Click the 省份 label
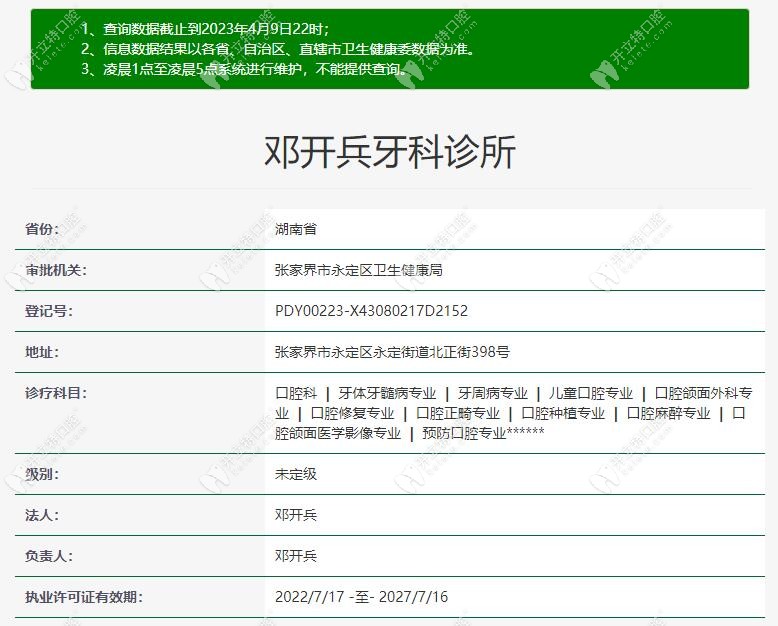778x626 pixels. point(42,229)
